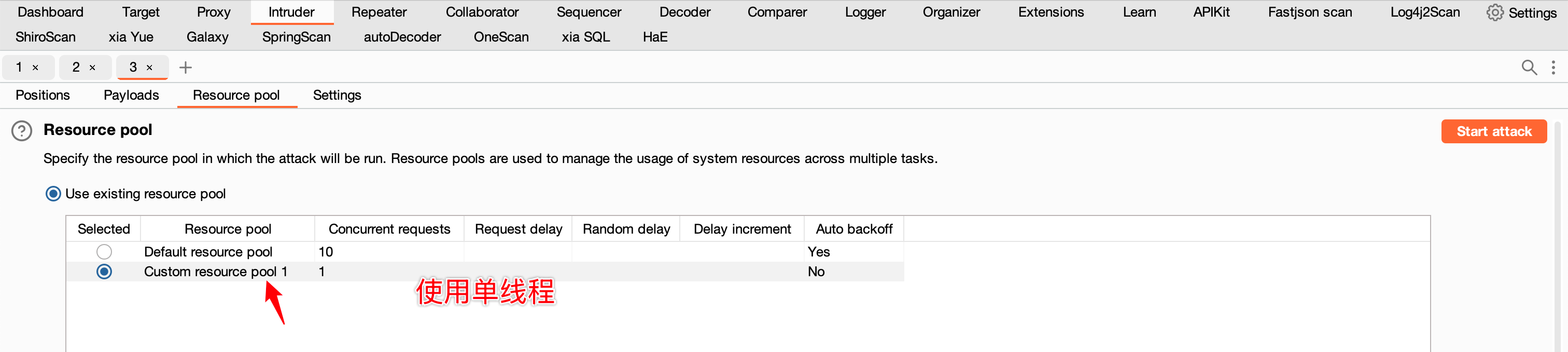Screen dimensions: 1568x352
Task: Open the Comparer tab
Action: pos(777,12)
